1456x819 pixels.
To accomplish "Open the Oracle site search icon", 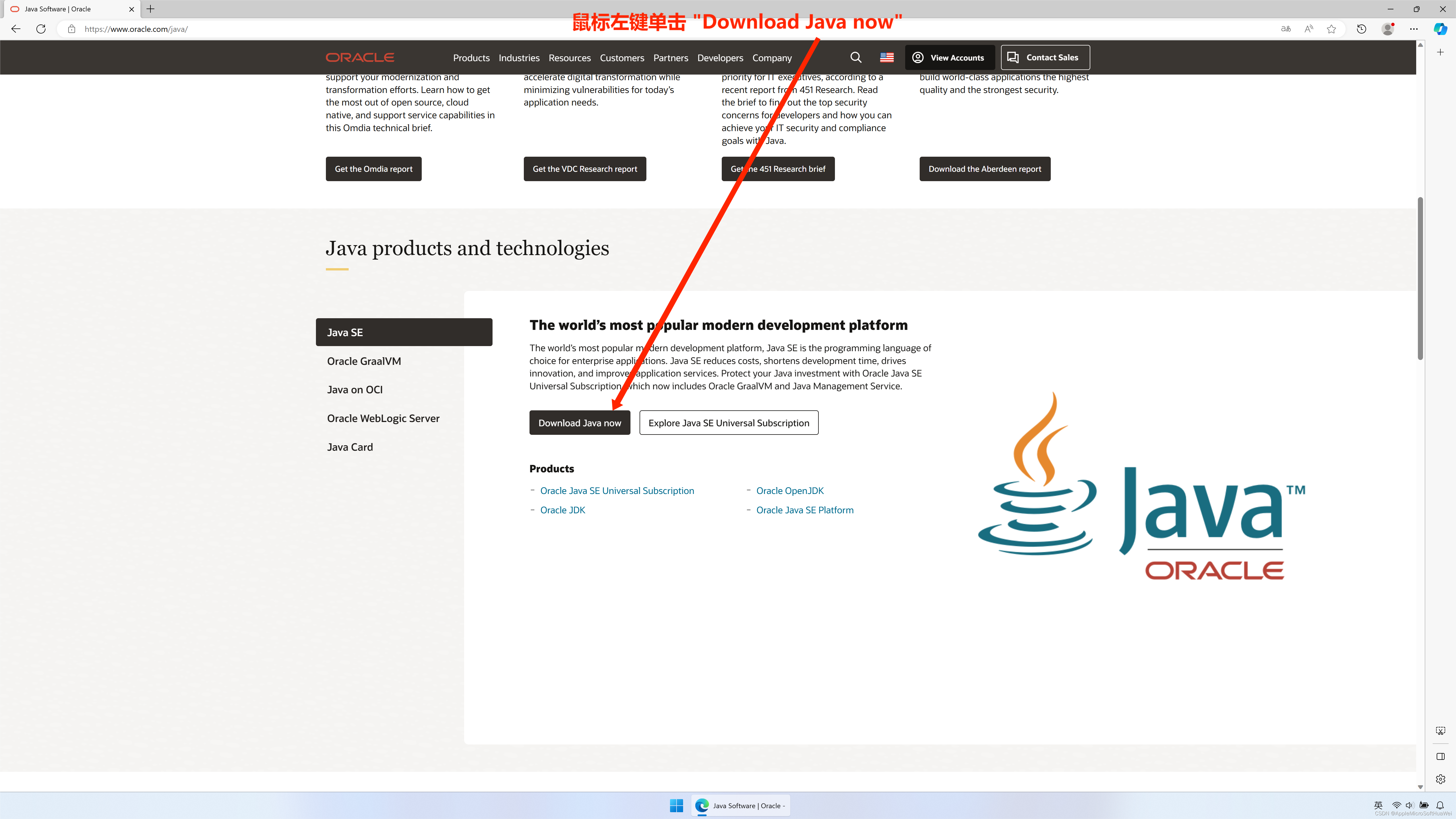I will (856, 57).
